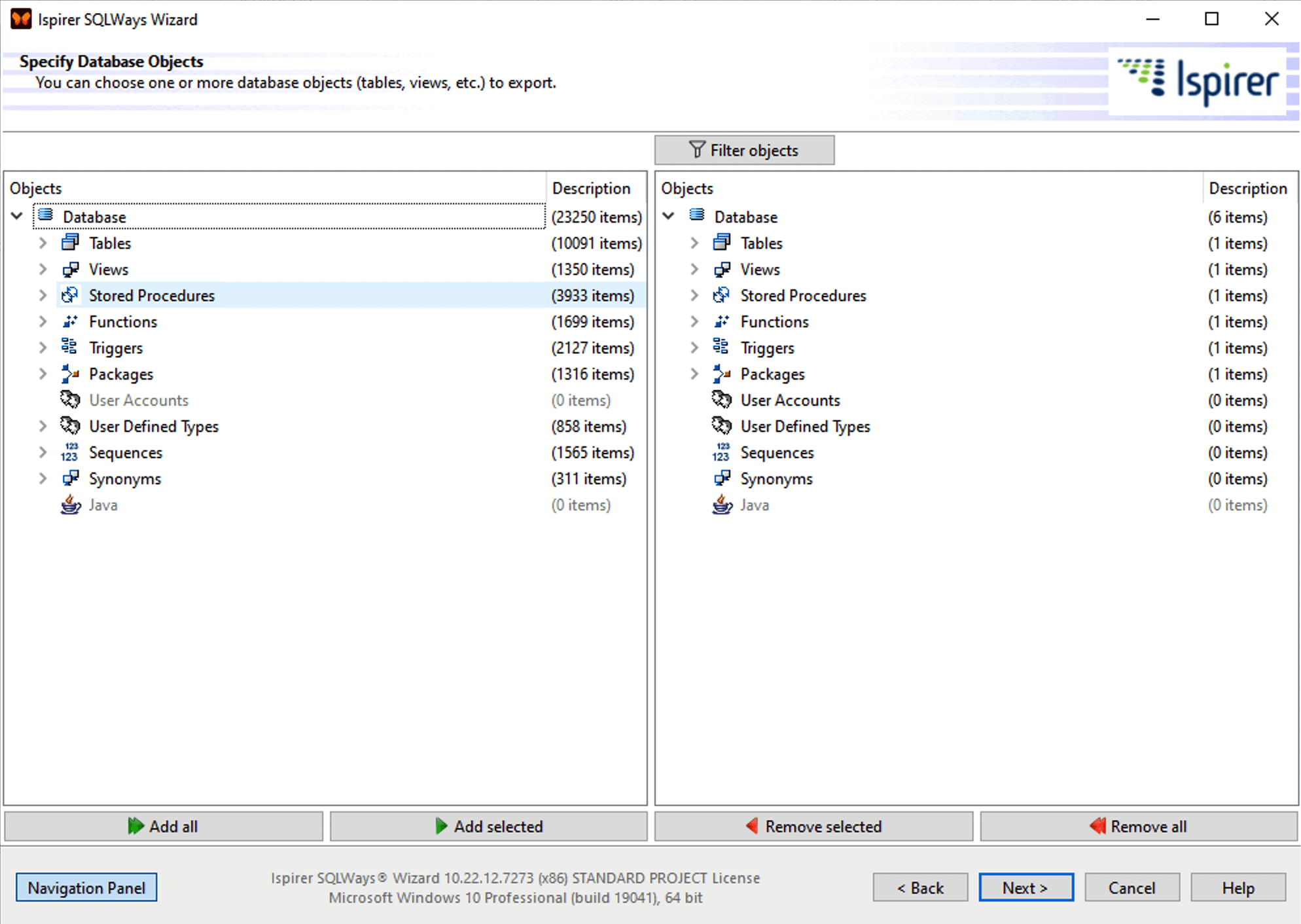Click the Synonyms icon in right pane

click(722, 478)
